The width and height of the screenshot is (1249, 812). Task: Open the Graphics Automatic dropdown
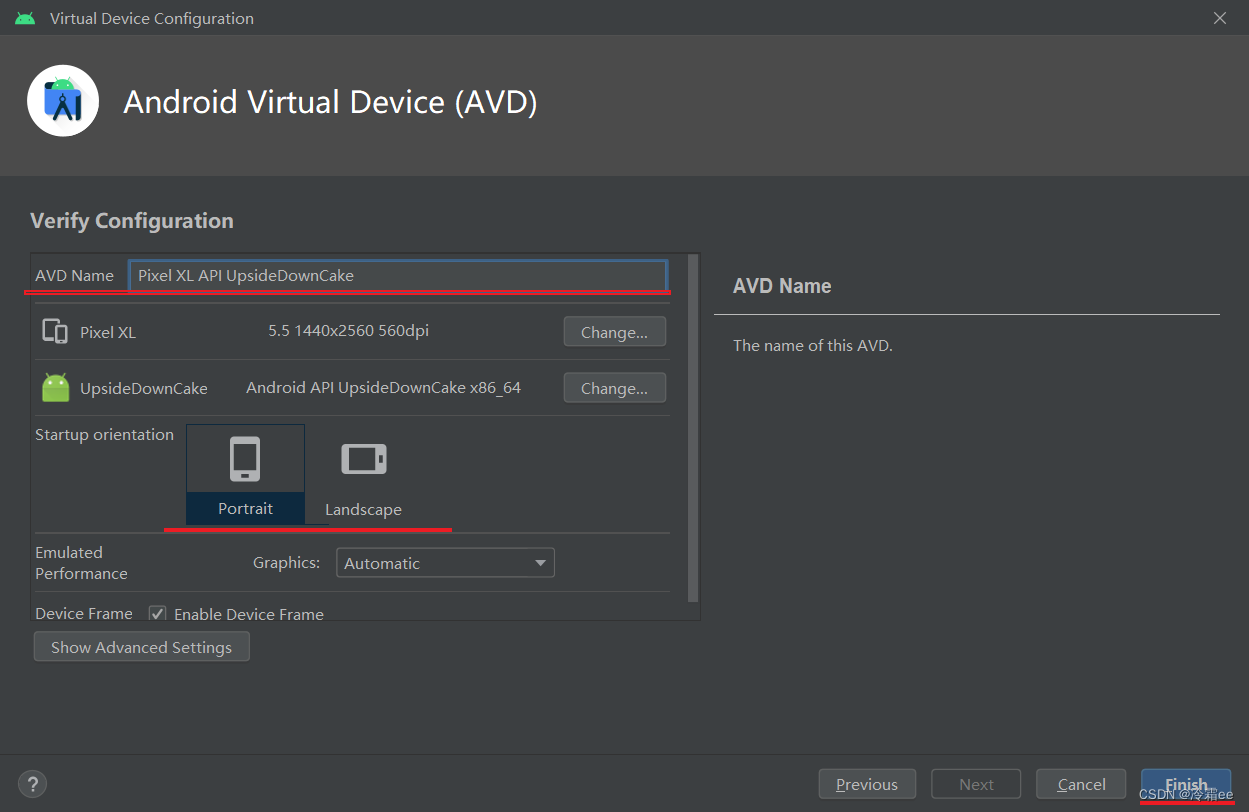click(445, 562)
